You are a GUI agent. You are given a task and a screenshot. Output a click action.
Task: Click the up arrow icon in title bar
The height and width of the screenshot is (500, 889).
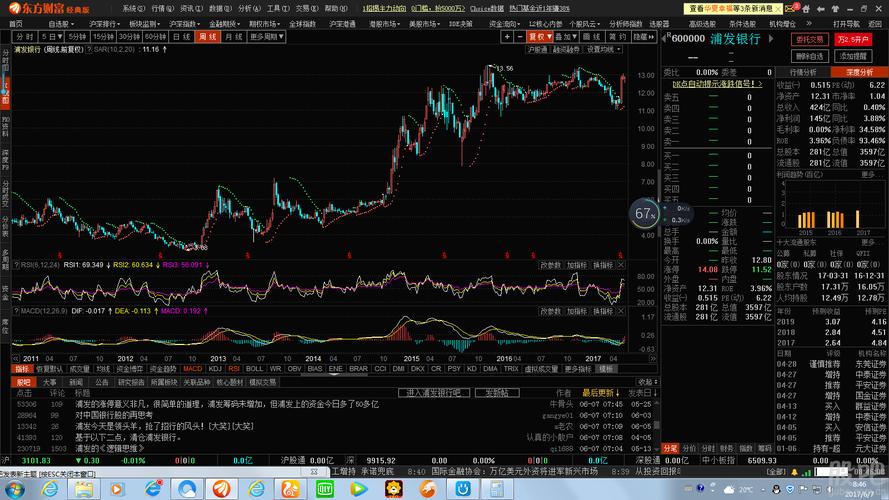pyautogui.click(x=835, y=9)
